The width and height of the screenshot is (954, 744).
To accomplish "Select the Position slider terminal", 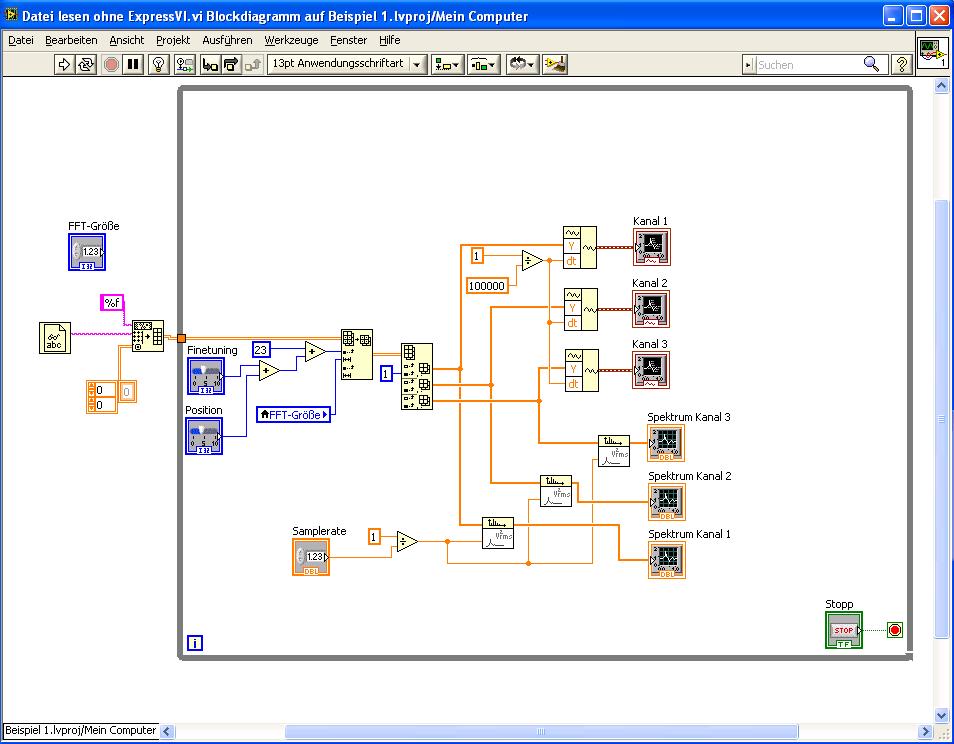I will [x=204, y=436].
